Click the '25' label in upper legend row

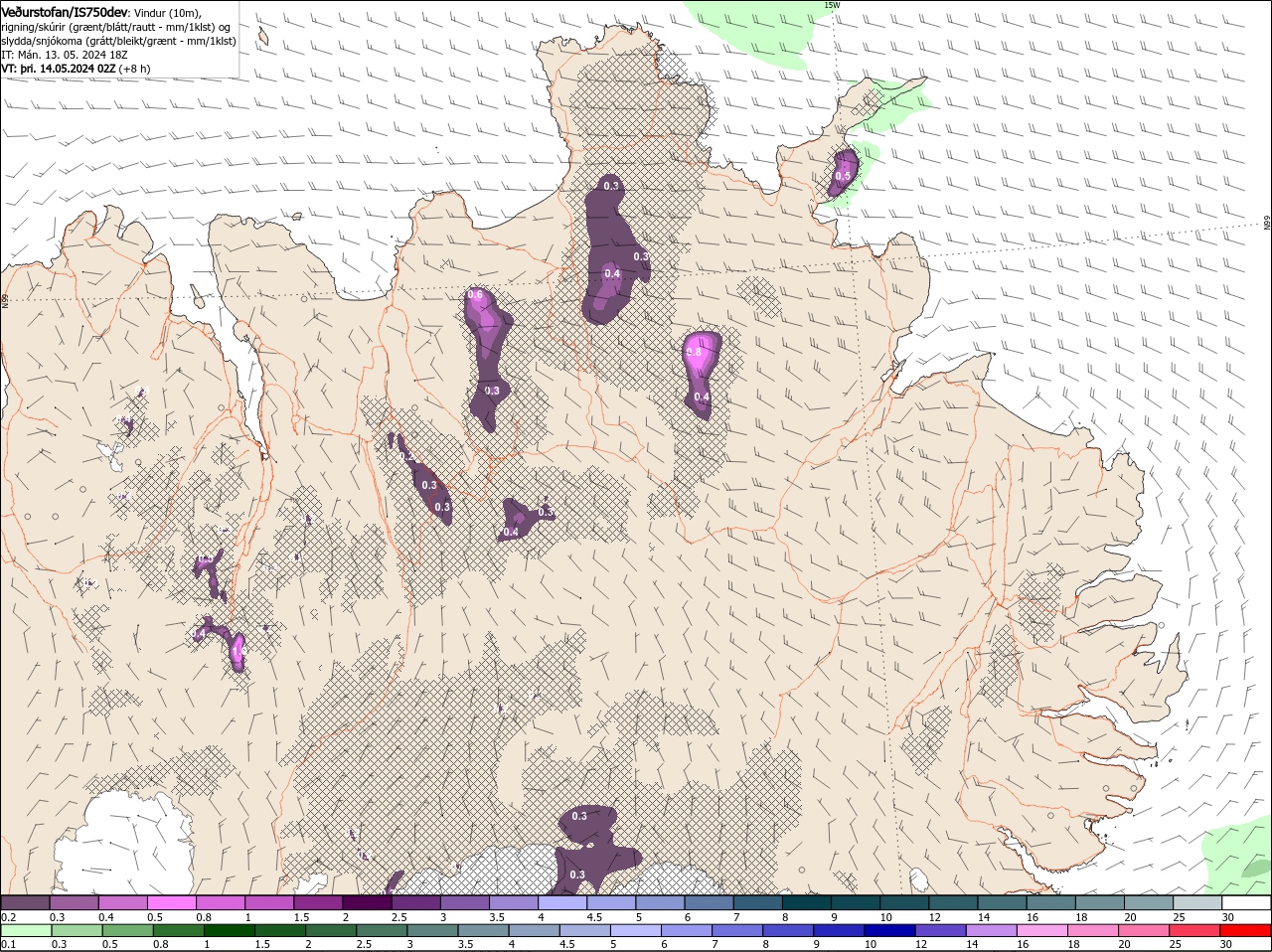[1180, 916]
